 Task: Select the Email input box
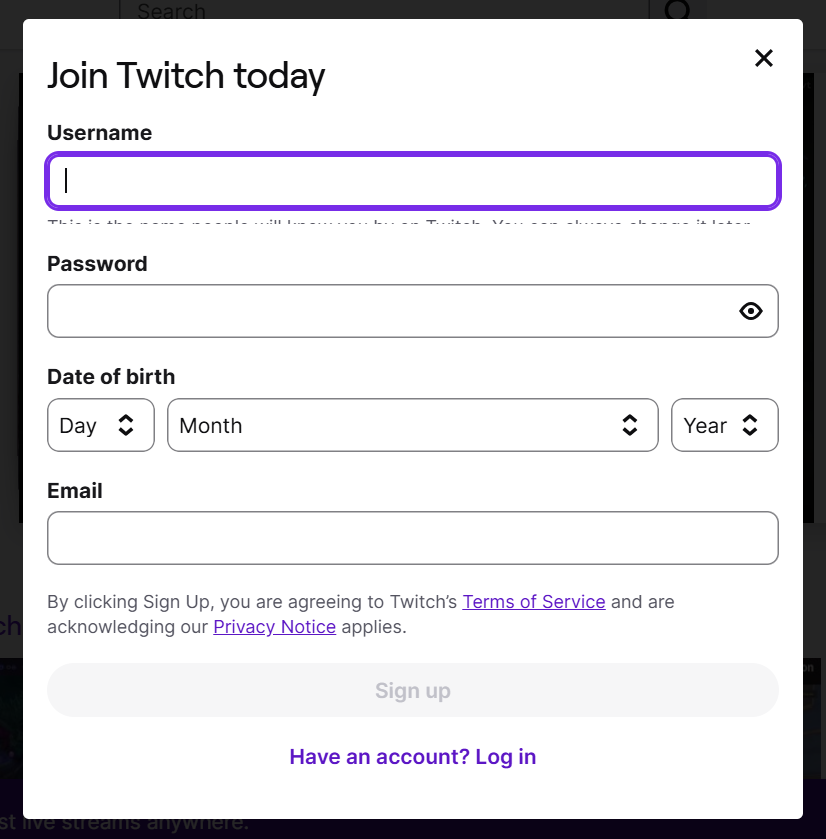[412, 538]
